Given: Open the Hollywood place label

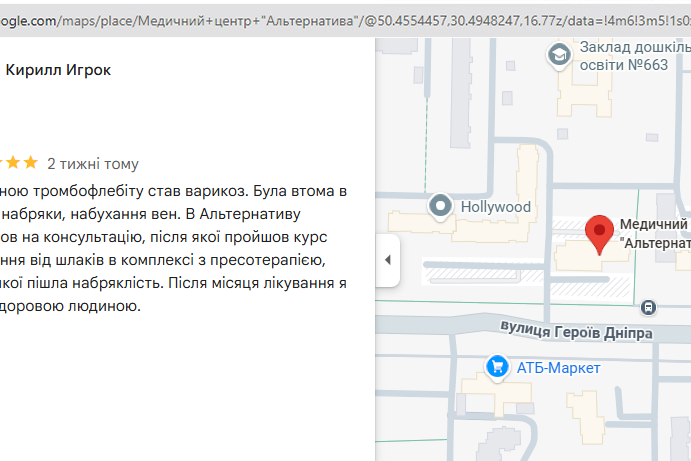Looking at the screenshot, I should 494,207.
